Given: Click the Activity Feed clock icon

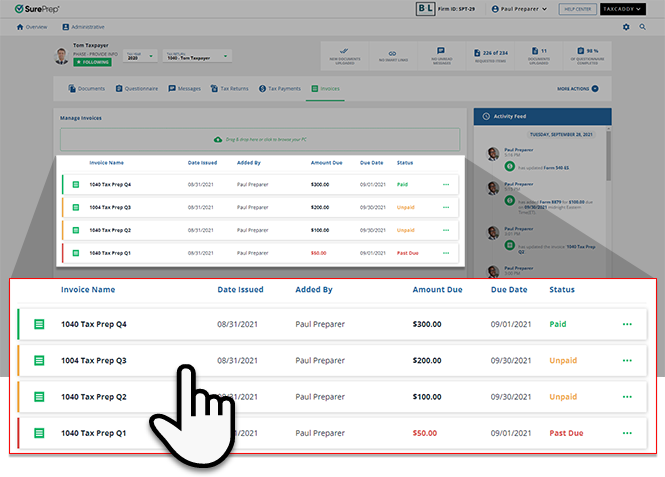Looking at the screenshot, I should click(485, 117).
